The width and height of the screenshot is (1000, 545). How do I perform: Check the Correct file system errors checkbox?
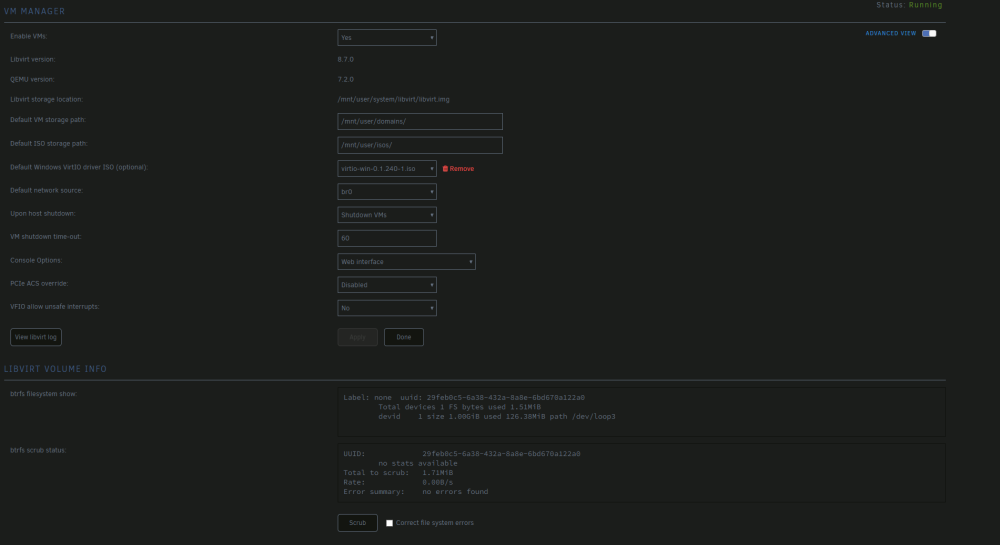[389, 523]
